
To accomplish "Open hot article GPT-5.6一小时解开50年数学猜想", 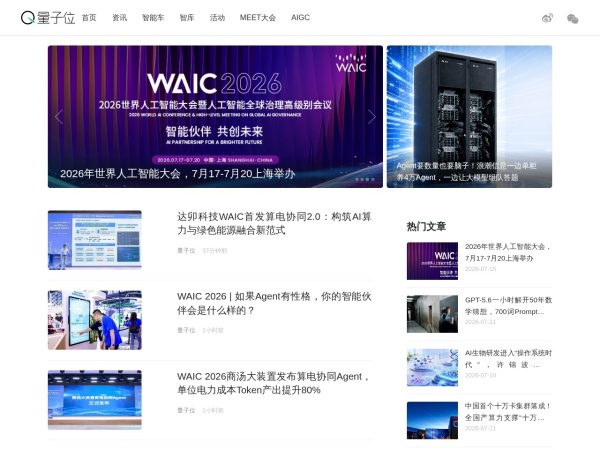I will point(508,305).
